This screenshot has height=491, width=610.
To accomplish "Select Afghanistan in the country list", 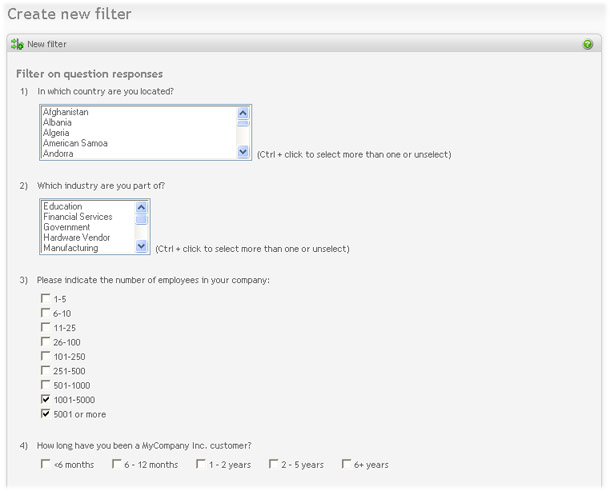I will point(139,112).
